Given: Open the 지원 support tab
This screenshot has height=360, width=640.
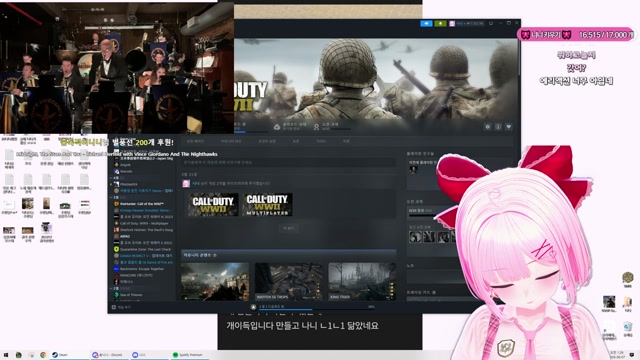Looking at the screenshot, I should coord(346,141).
